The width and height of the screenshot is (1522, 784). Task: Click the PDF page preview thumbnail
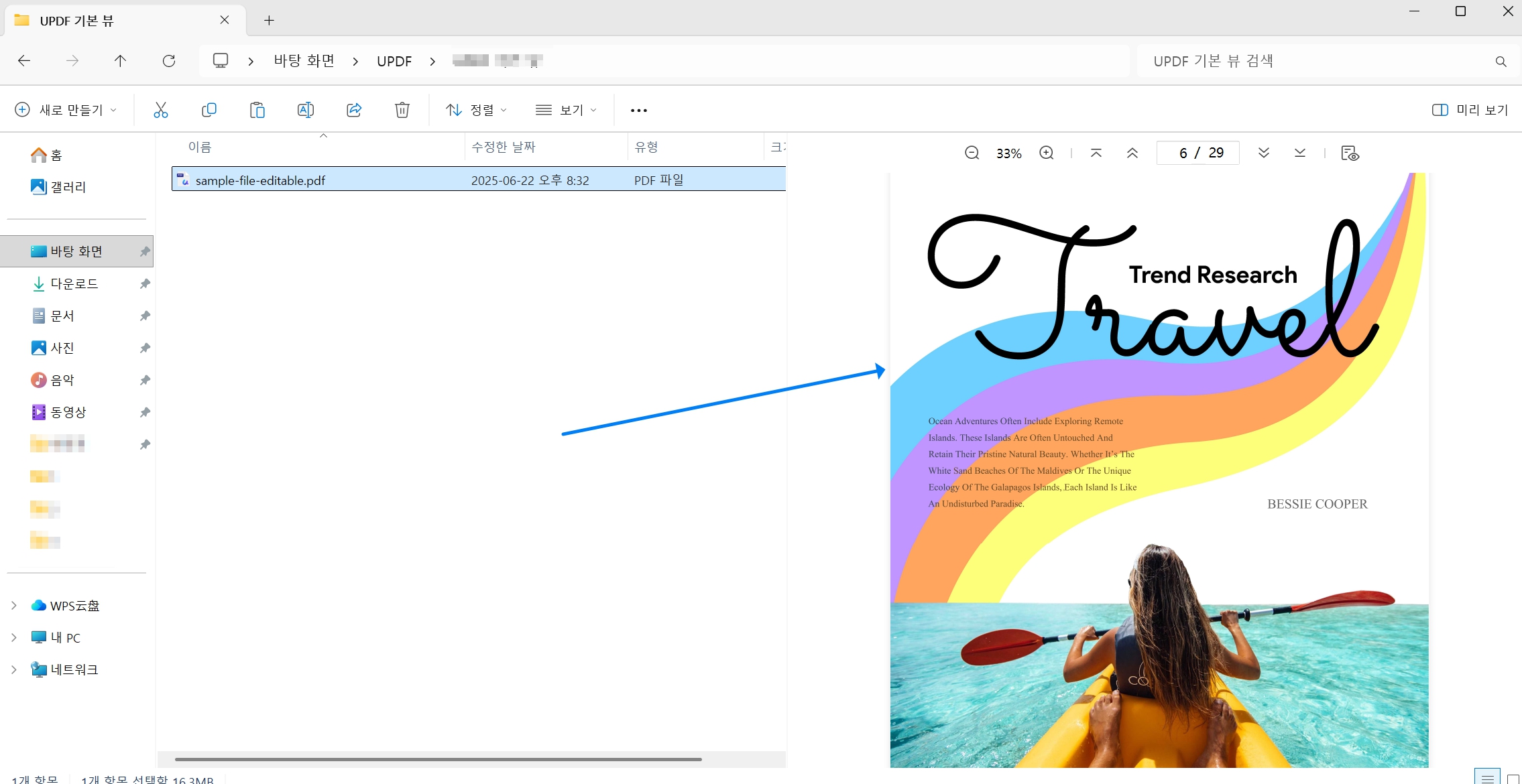[1159, 470]
